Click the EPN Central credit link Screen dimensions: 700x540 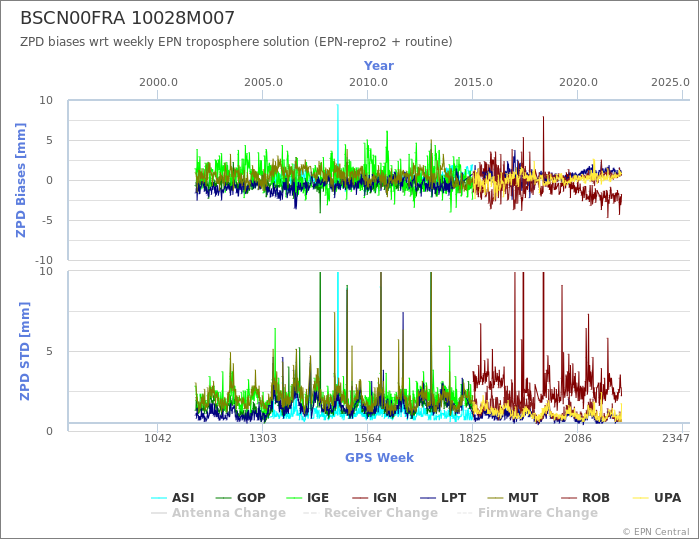click(656, 532)
